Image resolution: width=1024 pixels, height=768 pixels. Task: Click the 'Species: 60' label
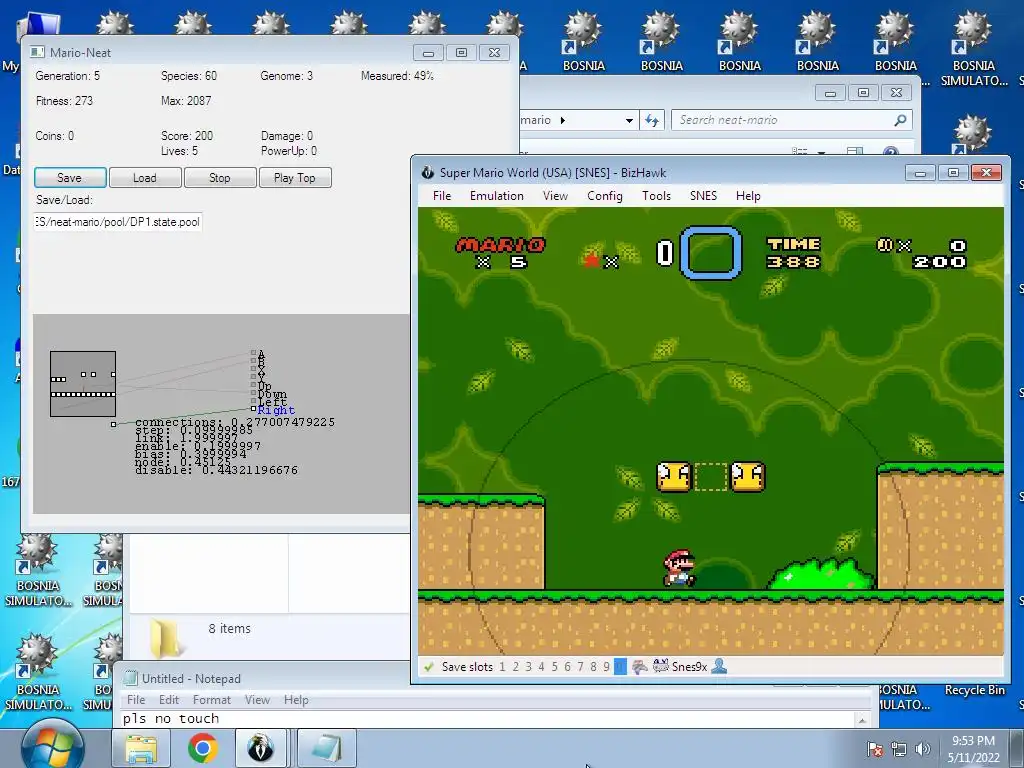189,76
